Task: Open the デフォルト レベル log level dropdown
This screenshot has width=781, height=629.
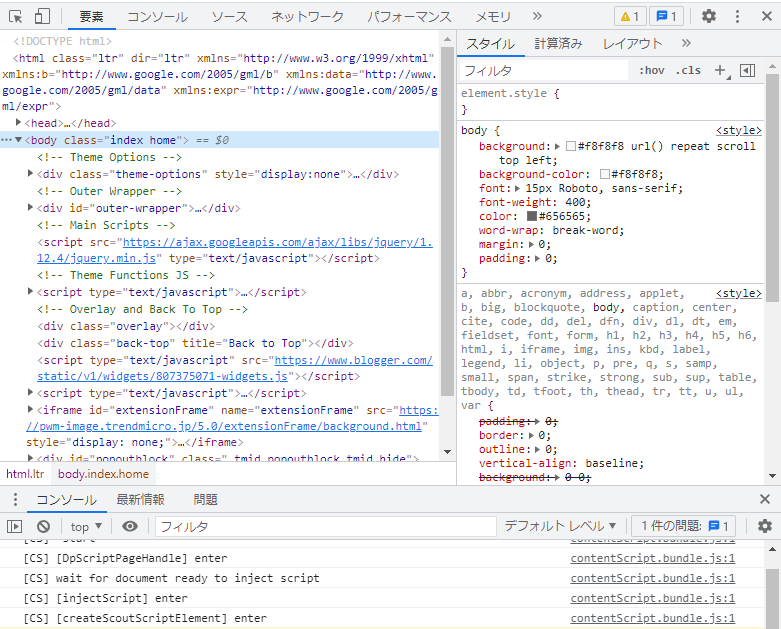Action: pos(560,526)
